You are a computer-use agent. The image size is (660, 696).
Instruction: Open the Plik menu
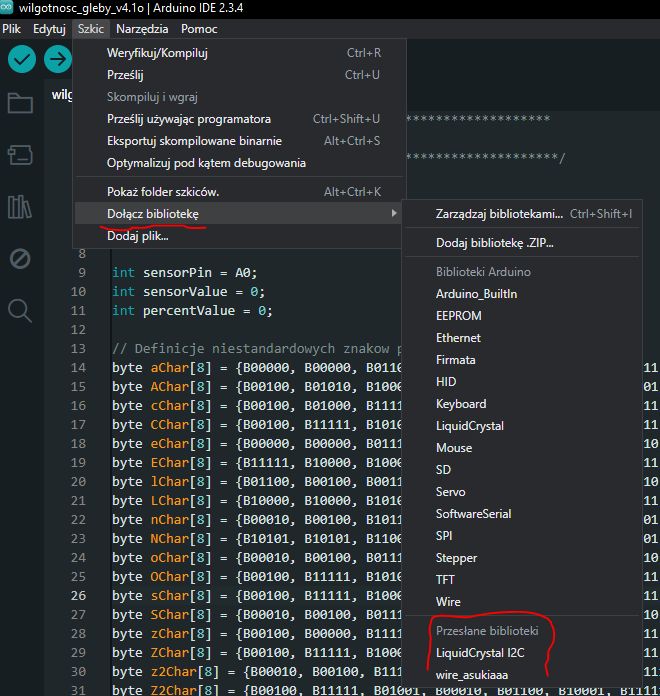pos(12,29)
